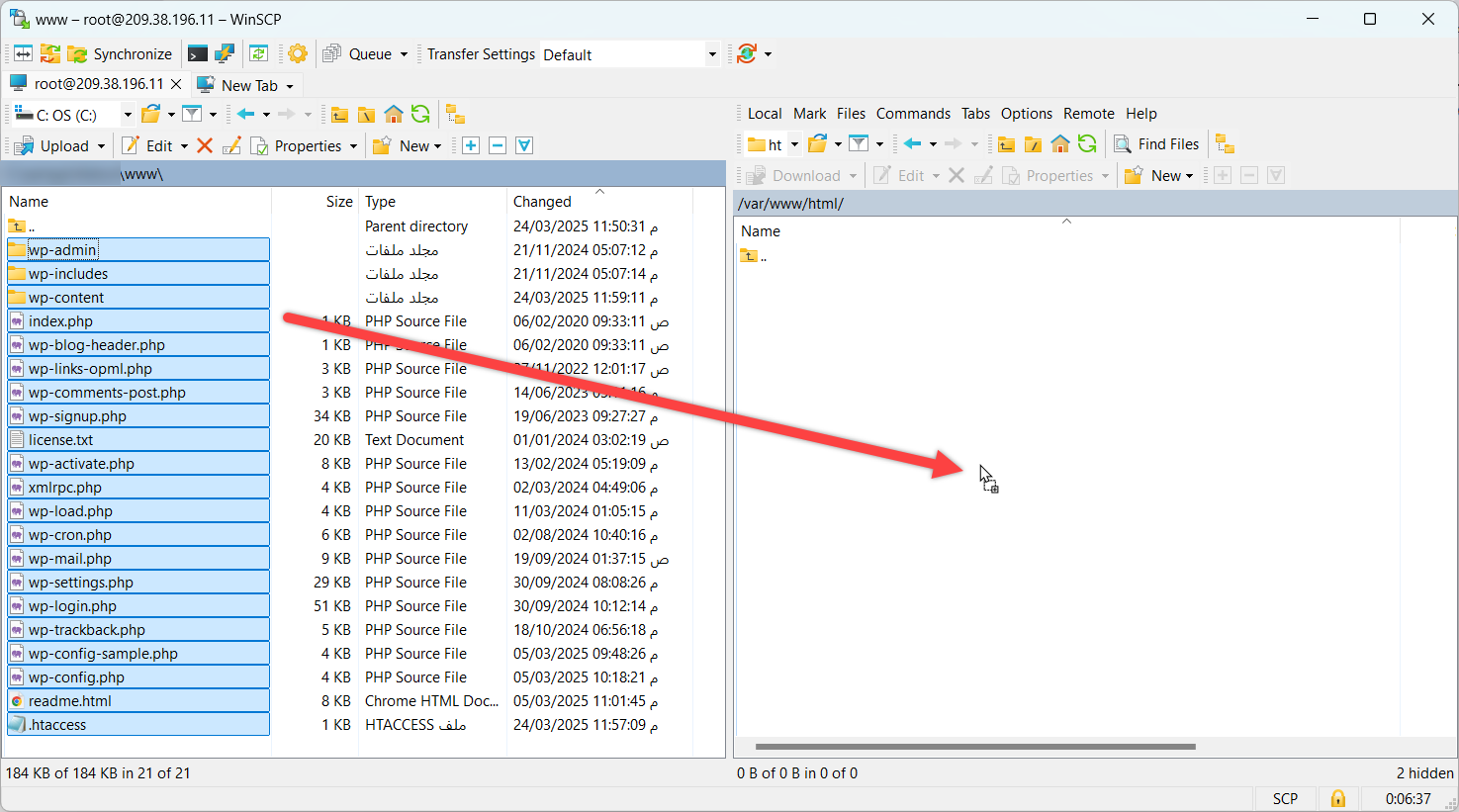The image size is (1459, 812).
Task: Expand the remote 'ht' directory dropdown
Action: coord(794,144)
